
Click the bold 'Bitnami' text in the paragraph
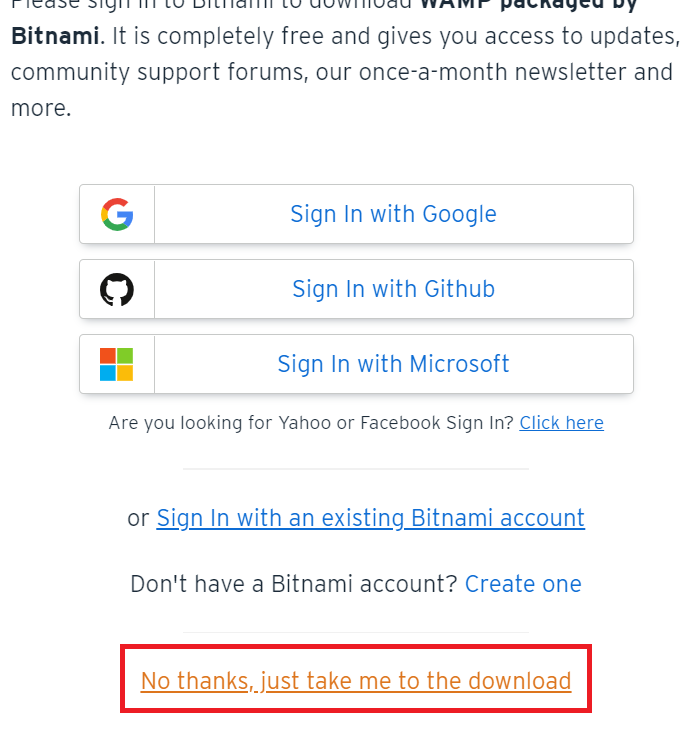[54, 37]
